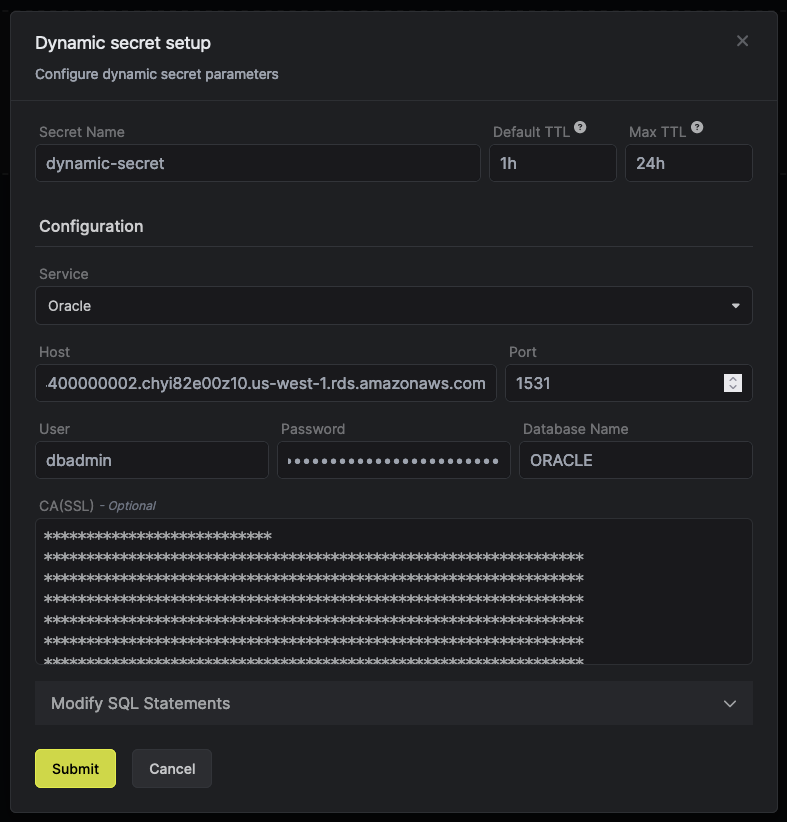Open the Max TTL help tooltip icon
Screen dimensions: 787x822
697,127
